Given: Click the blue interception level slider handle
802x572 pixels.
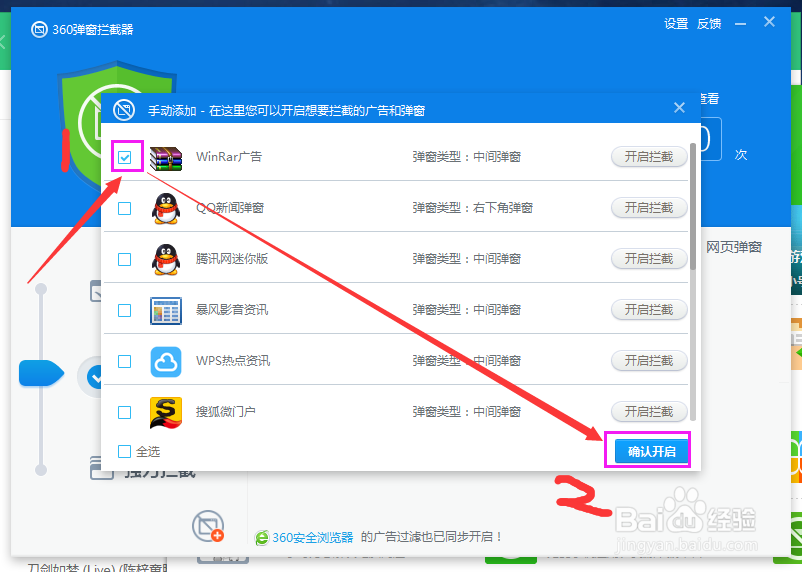Looking at the screenshot, I should point(41,373).
